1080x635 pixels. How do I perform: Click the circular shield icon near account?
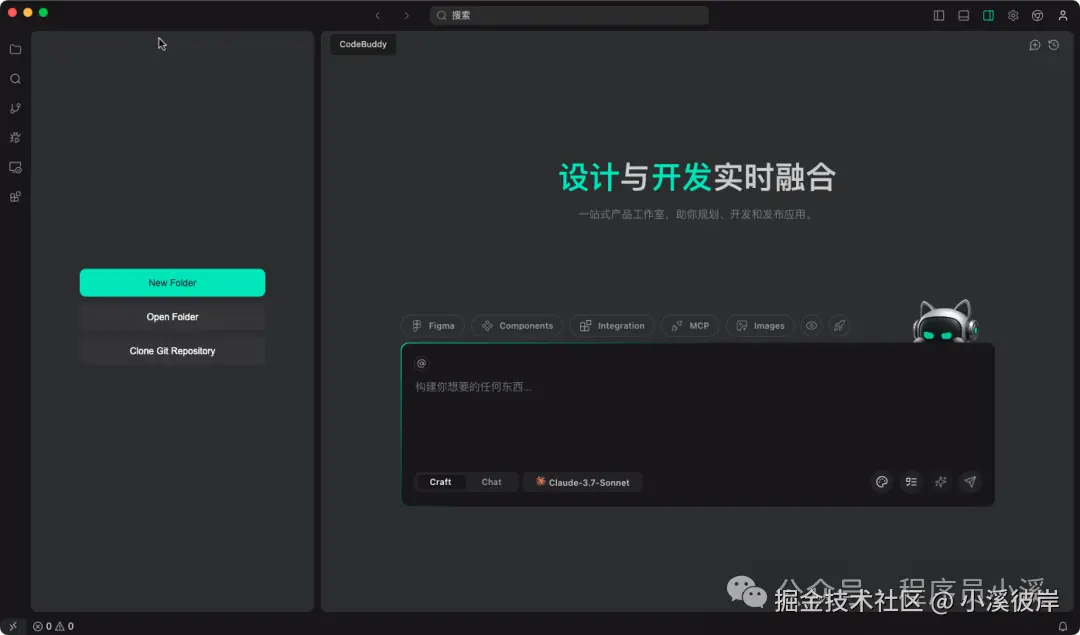click(x=1037, y=15)
